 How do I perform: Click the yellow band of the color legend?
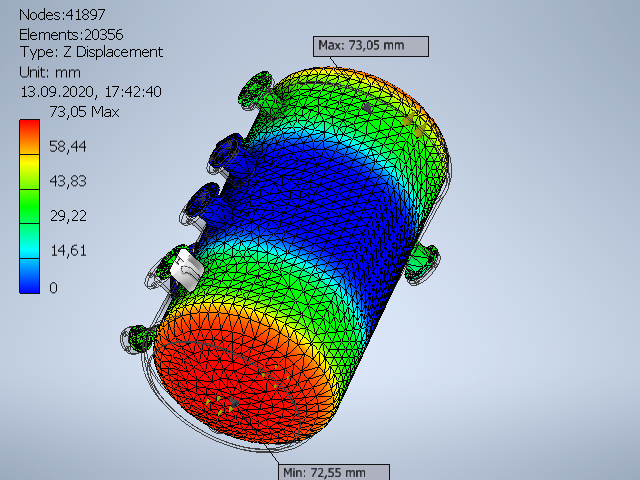click(x=29, y=171)
